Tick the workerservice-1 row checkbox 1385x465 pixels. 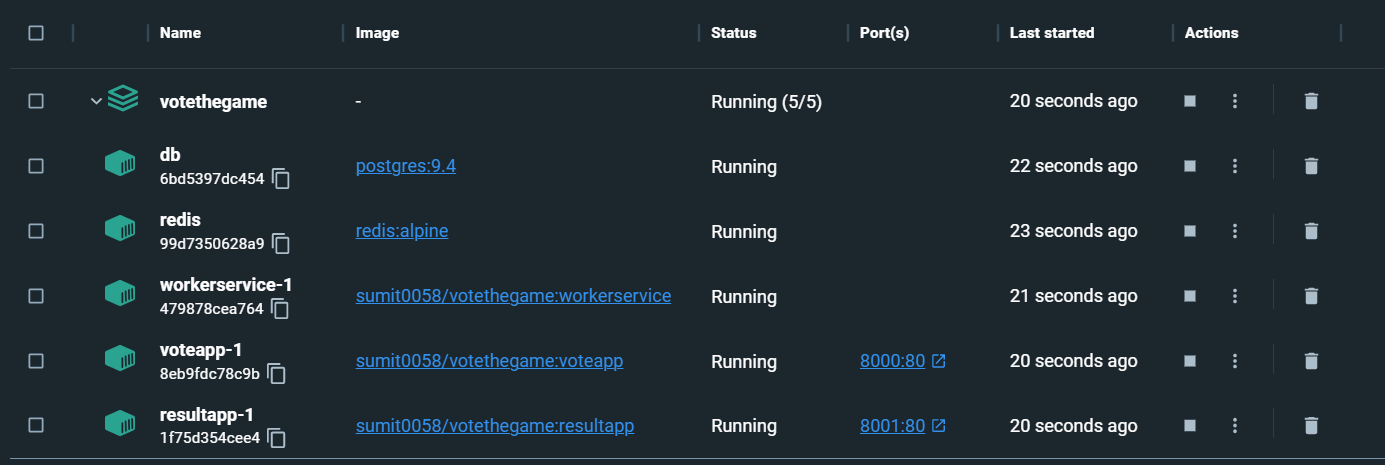point(36,296)
